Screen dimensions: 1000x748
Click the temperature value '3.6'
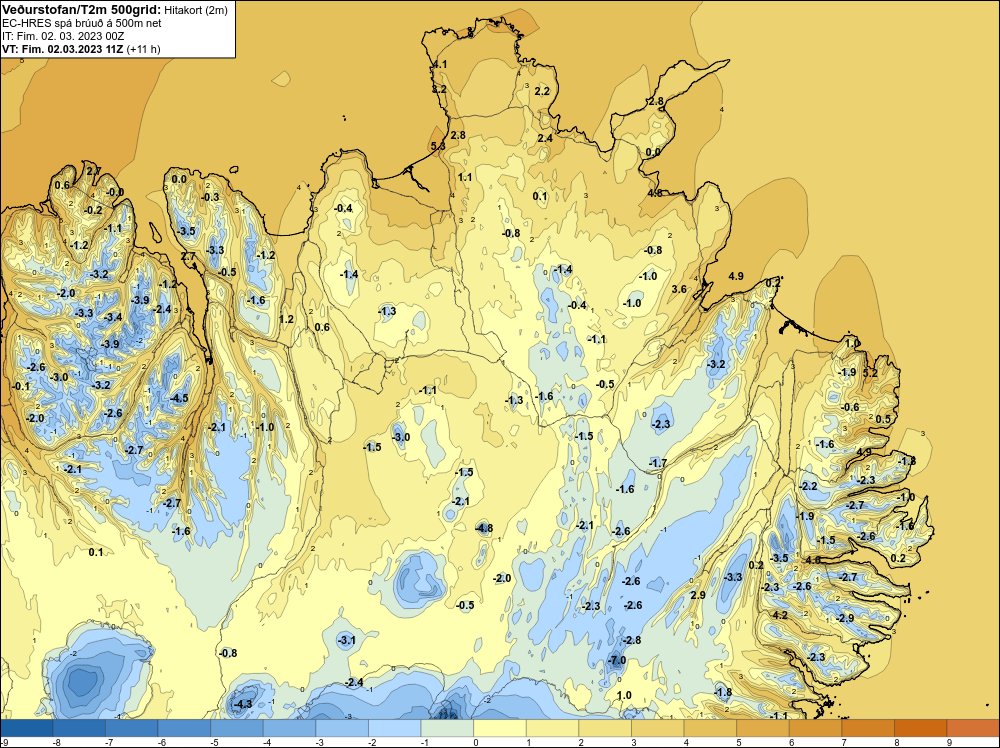pyautogui.click(x=679, y=289)
